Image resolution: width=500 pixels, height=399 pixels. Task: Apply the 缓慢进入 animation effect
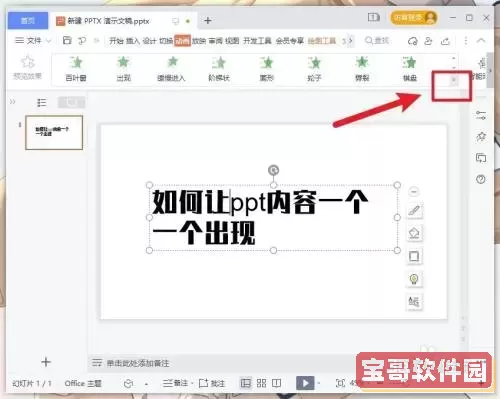point(171,69)
